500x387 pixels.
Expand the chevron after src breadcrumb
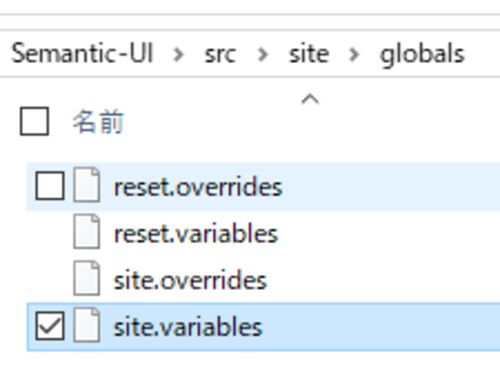(263, 54)
